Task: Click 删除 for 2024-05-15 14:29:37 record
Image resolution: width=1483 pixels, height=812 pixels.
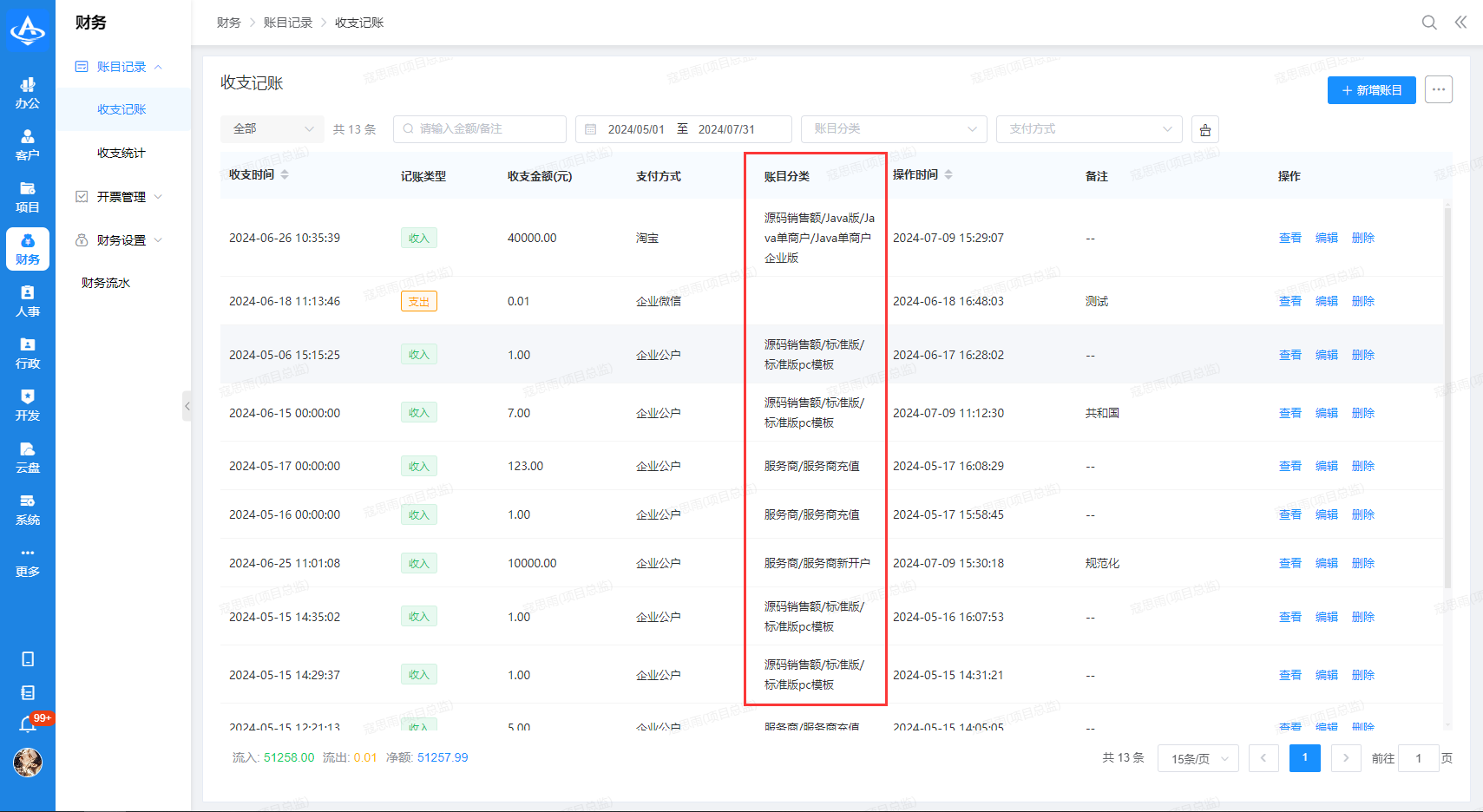Action: [1363, 675]
